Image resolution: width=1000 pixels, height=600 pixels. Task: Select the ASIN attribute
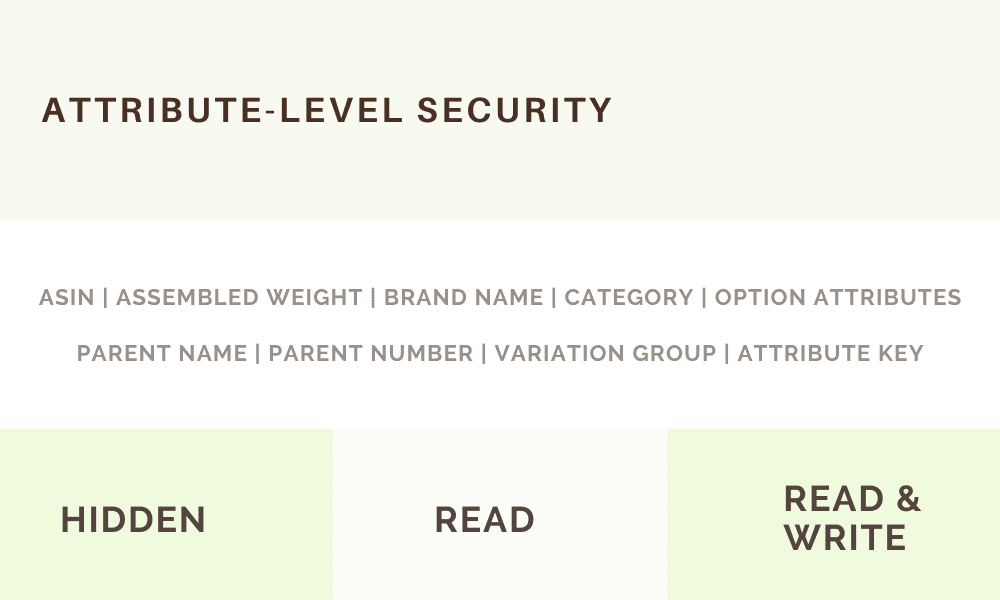pos(66,298)
